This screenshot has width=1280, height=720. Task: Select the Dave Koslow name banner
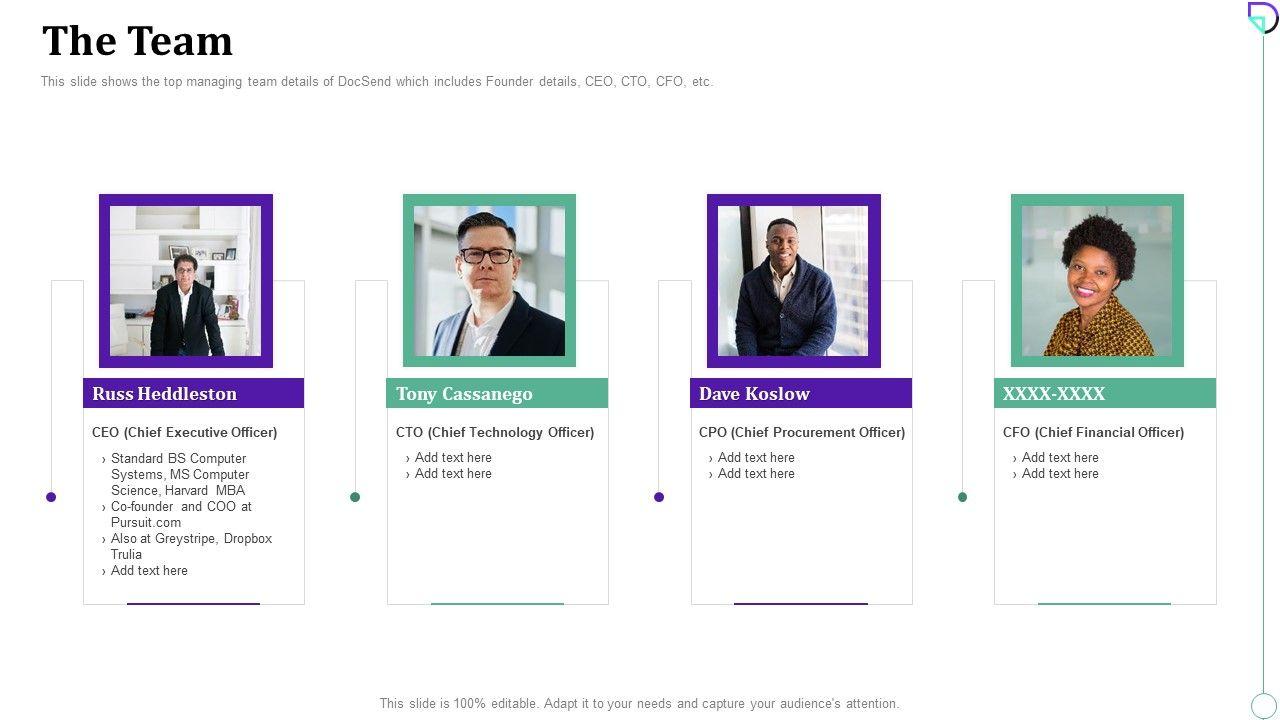pyautogui.click(x=801, y=393)
